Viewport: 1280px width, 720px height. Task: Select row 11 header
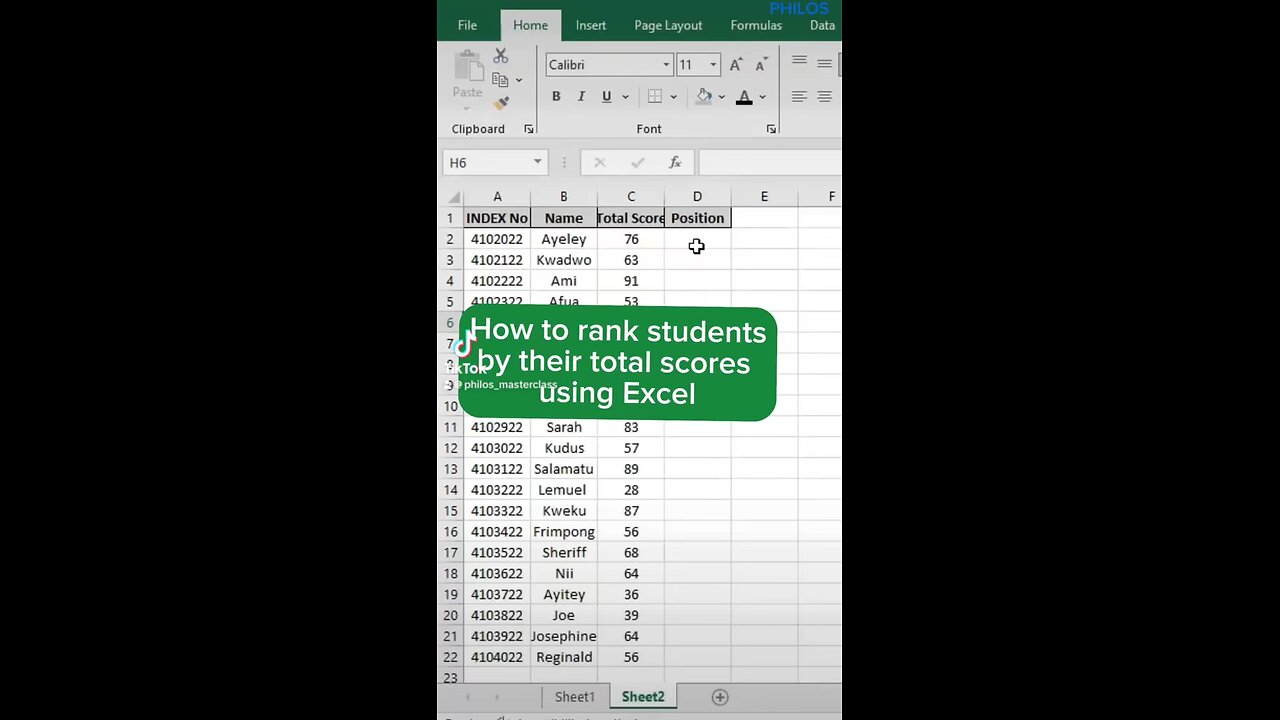pyautogui.click(x=450, y=427)
